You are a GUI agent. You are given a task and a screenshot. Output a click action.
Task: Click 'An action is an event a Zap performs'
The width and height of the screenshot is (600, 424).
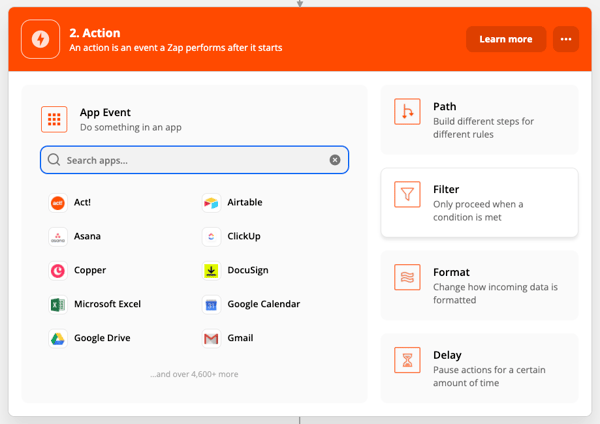(x=176, y=48)
